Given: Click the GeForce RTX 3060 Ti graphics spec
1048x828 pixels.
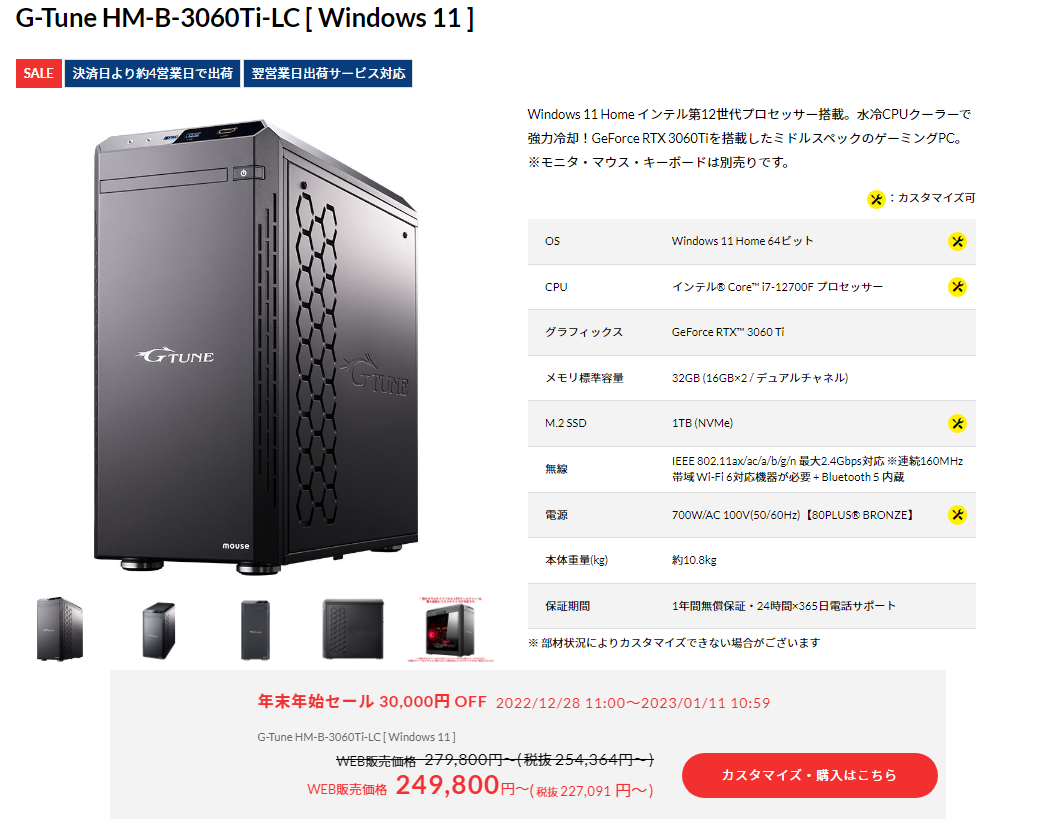Looking at the screenshot, I should coord(728,332).
